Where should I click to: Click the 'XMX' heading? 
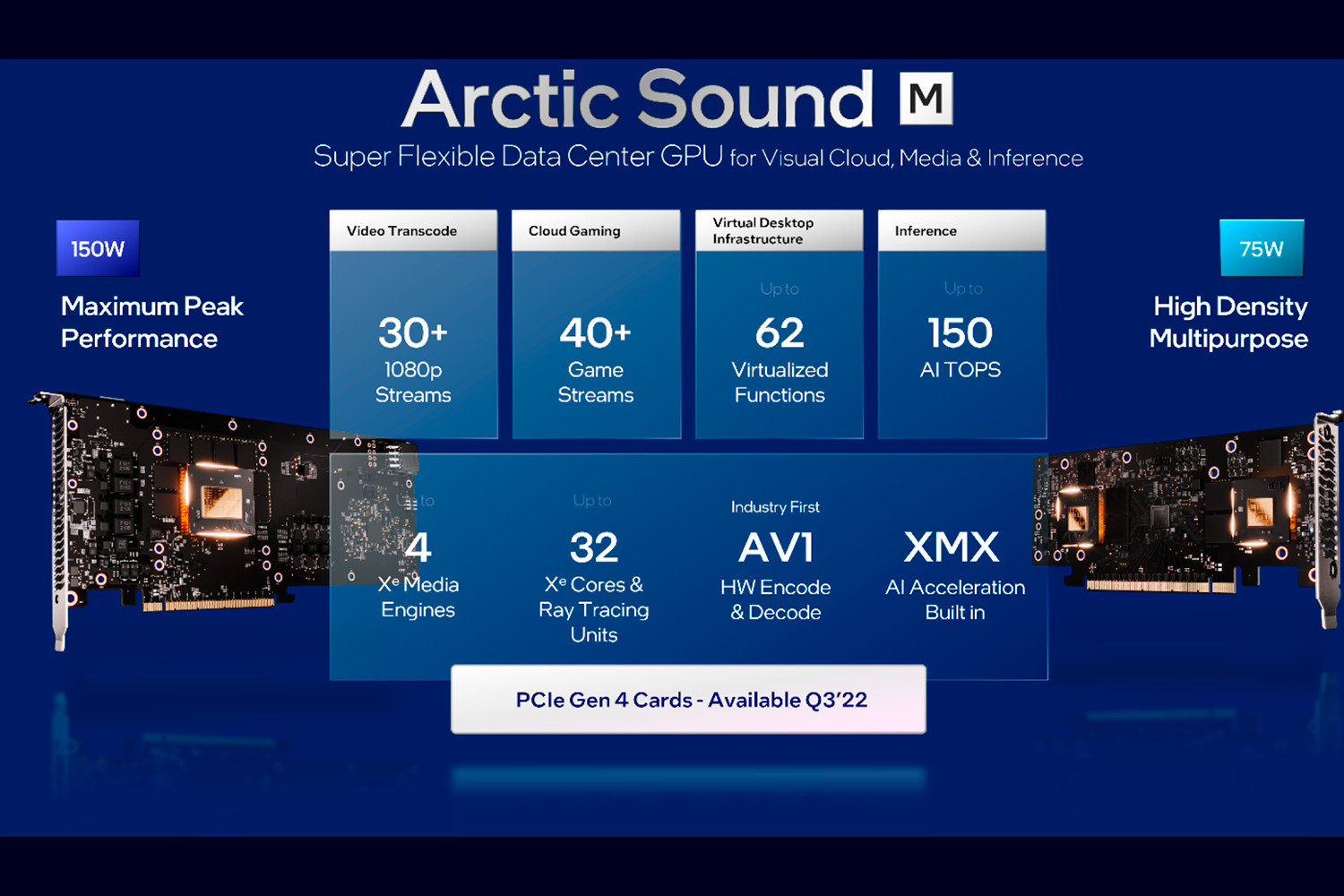[x=952, y=547]
